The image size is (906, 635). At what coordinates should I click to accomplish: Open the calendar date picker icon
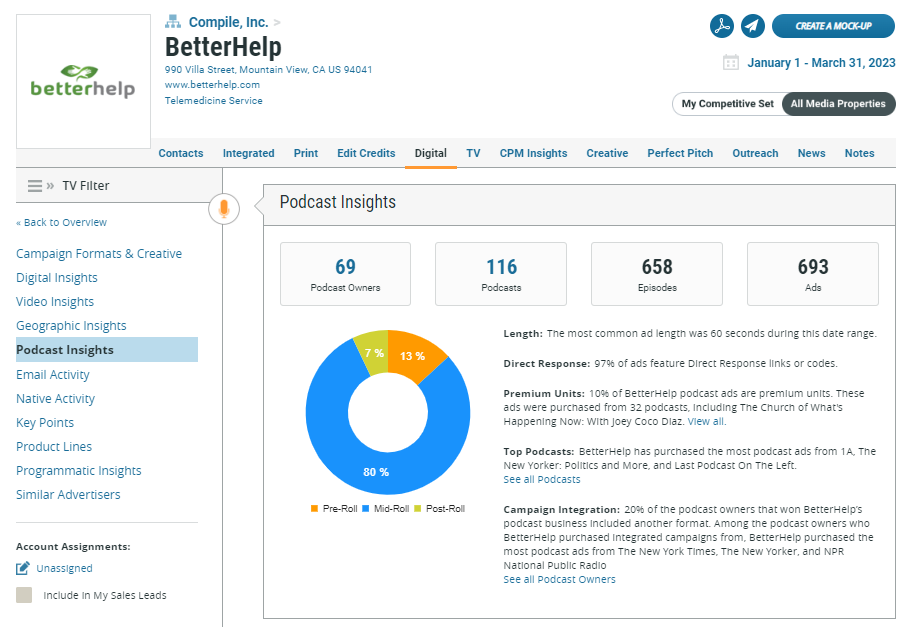pos(731,62)
